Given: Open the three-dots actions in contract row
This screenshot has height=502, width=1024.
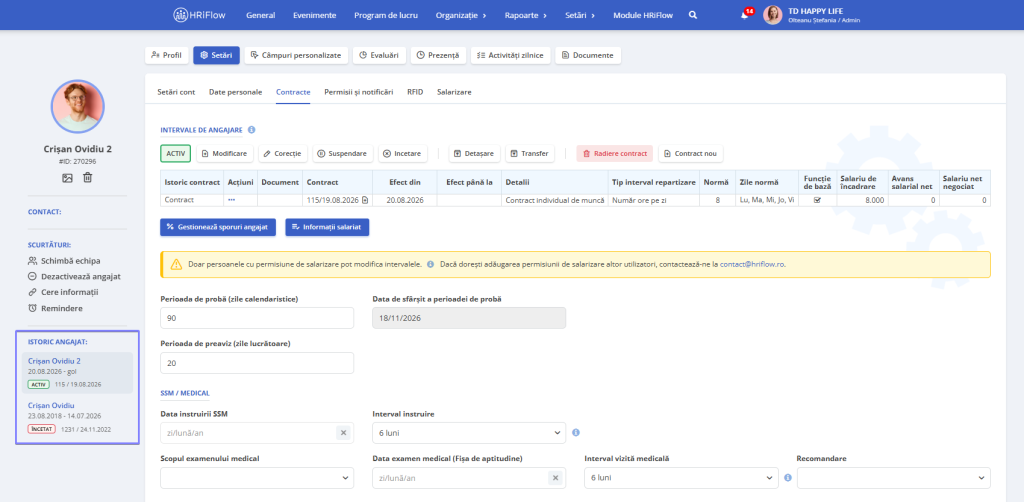Looking at the screenshot, I should click(232, 200).
